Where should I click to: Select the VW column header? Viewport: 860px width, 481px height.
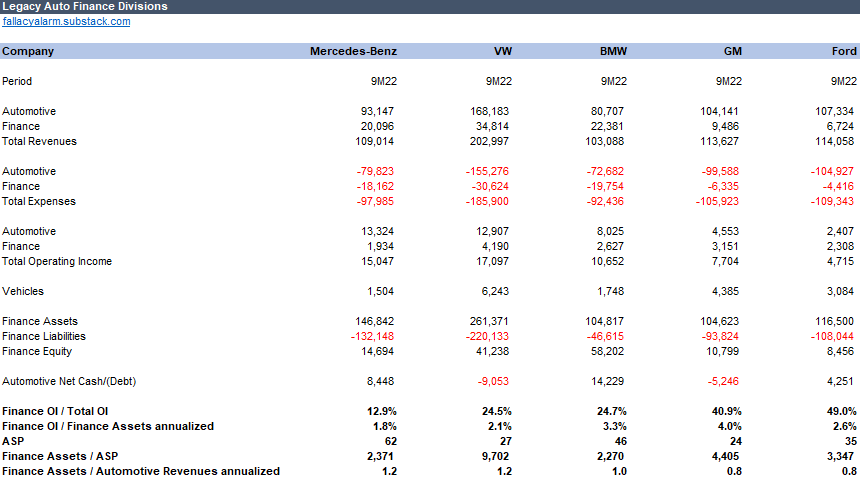(x=503, y=51)
